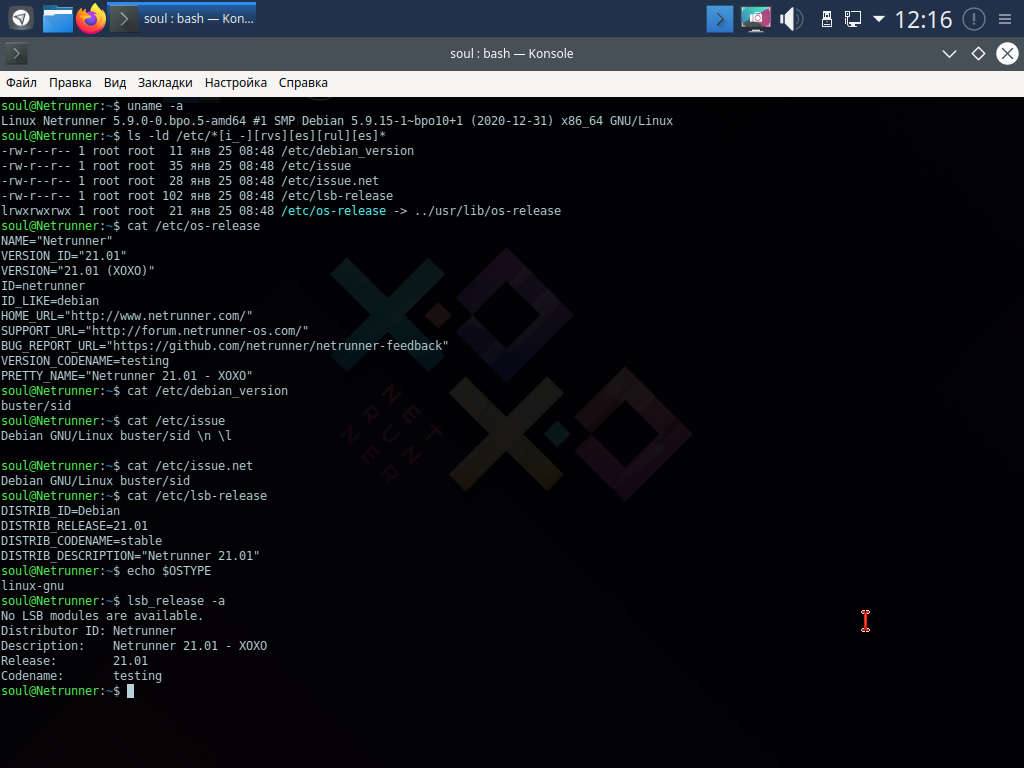Click the "soul : bash — Konsole" window title

click(511, 54)
